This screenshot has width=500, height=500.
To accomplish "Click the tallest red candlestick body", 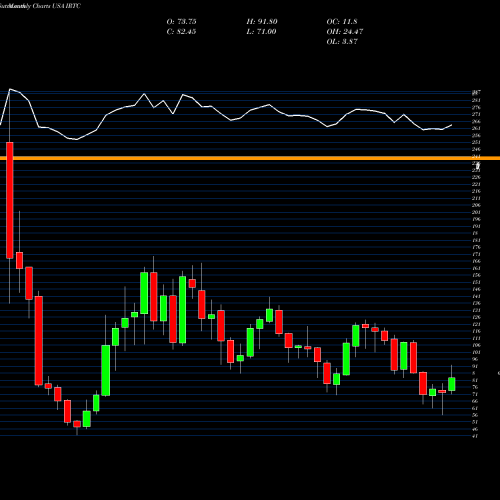I will coord(10,200).
